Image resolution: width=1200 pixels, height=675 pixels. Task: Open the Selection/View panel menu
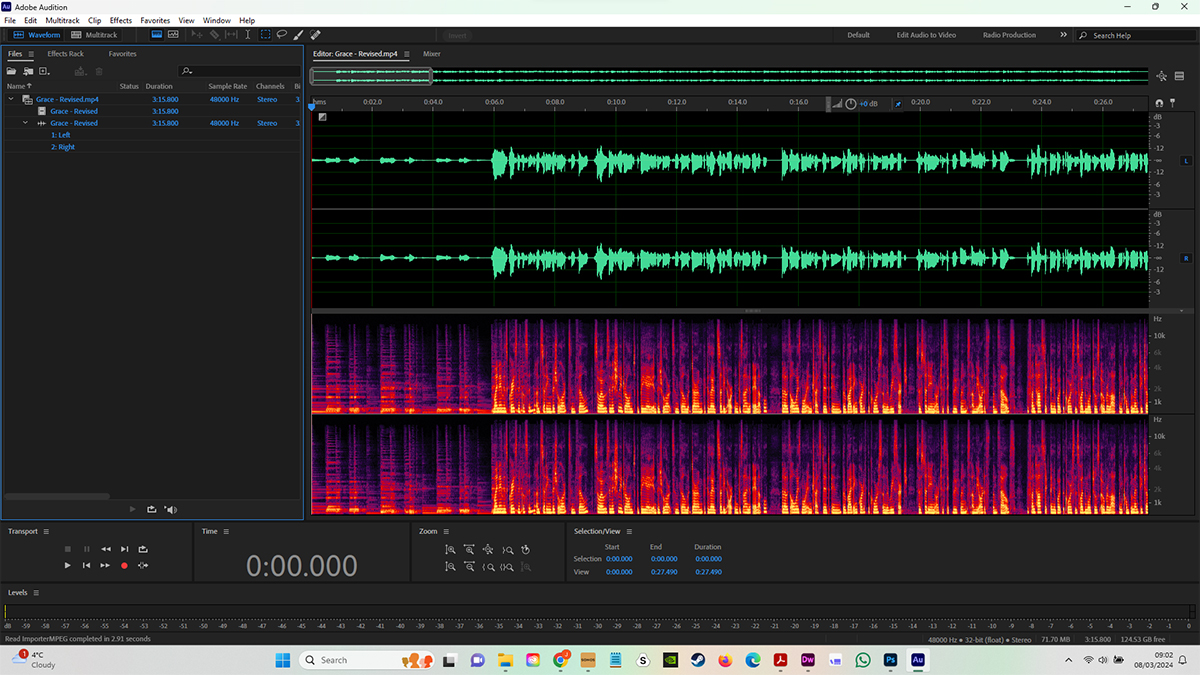pos(629,531)
